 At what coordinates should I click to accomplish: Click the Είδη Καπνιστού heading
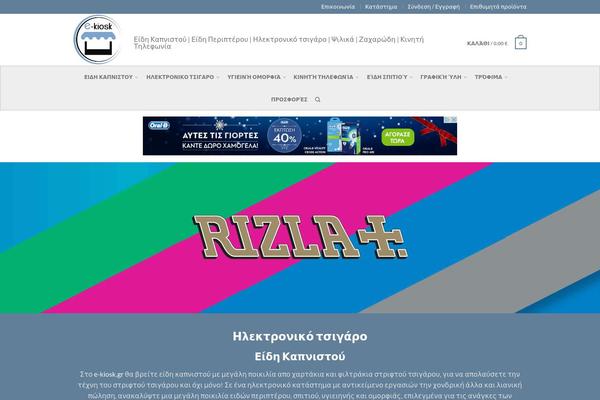pyautogui.click(x=300, y=356)
